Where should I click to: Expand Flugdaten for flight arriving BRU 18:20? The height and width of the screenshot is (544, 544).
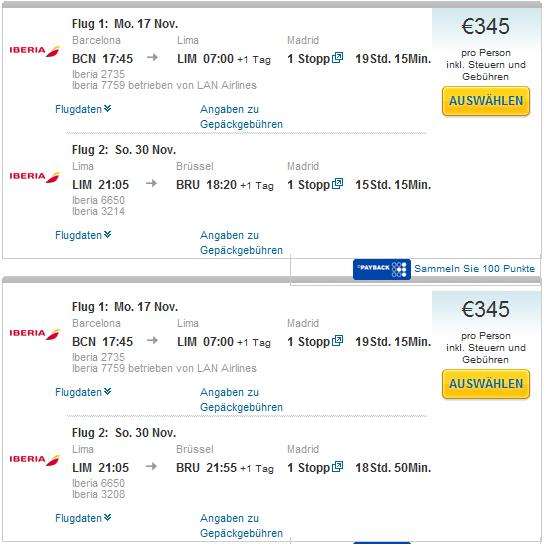pyautogui.click(x=83, y=235)
